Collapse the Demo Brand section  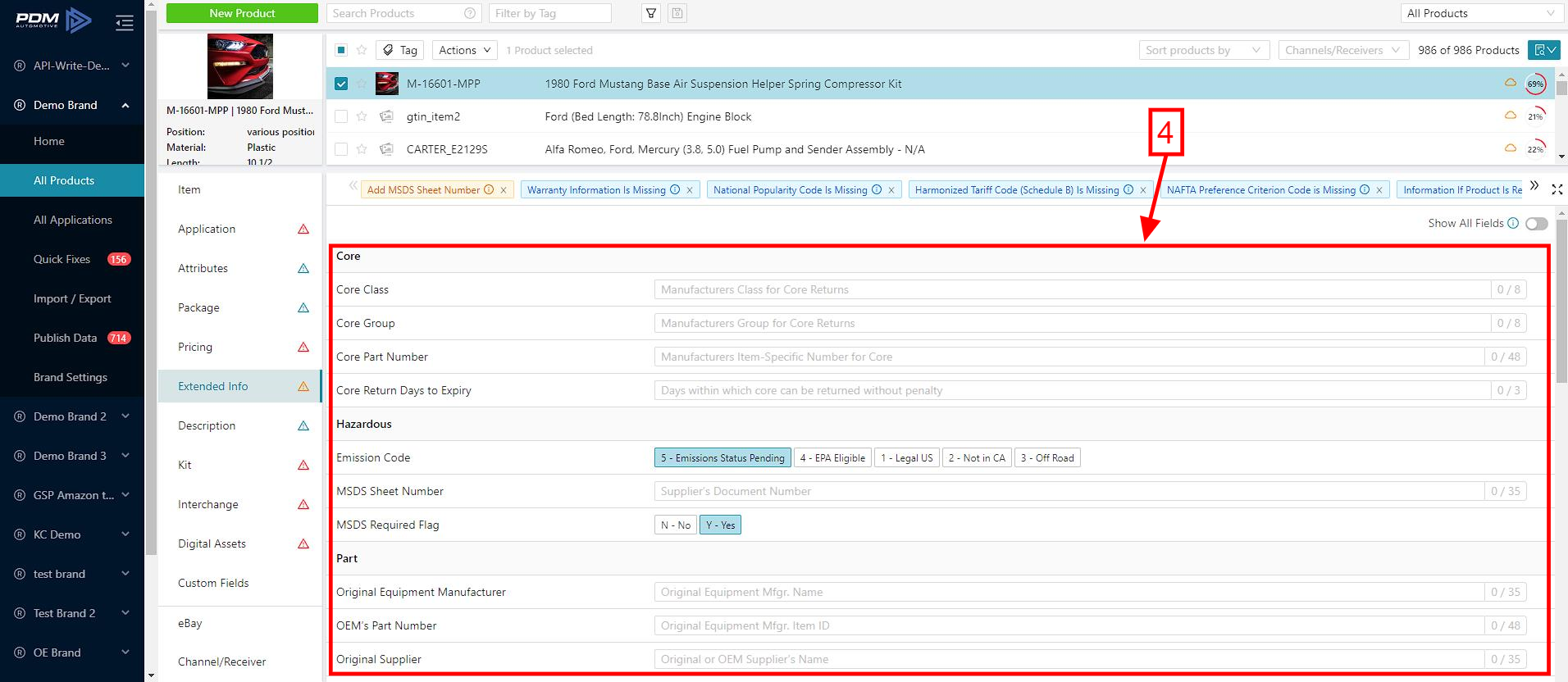(x=72, y=105)
